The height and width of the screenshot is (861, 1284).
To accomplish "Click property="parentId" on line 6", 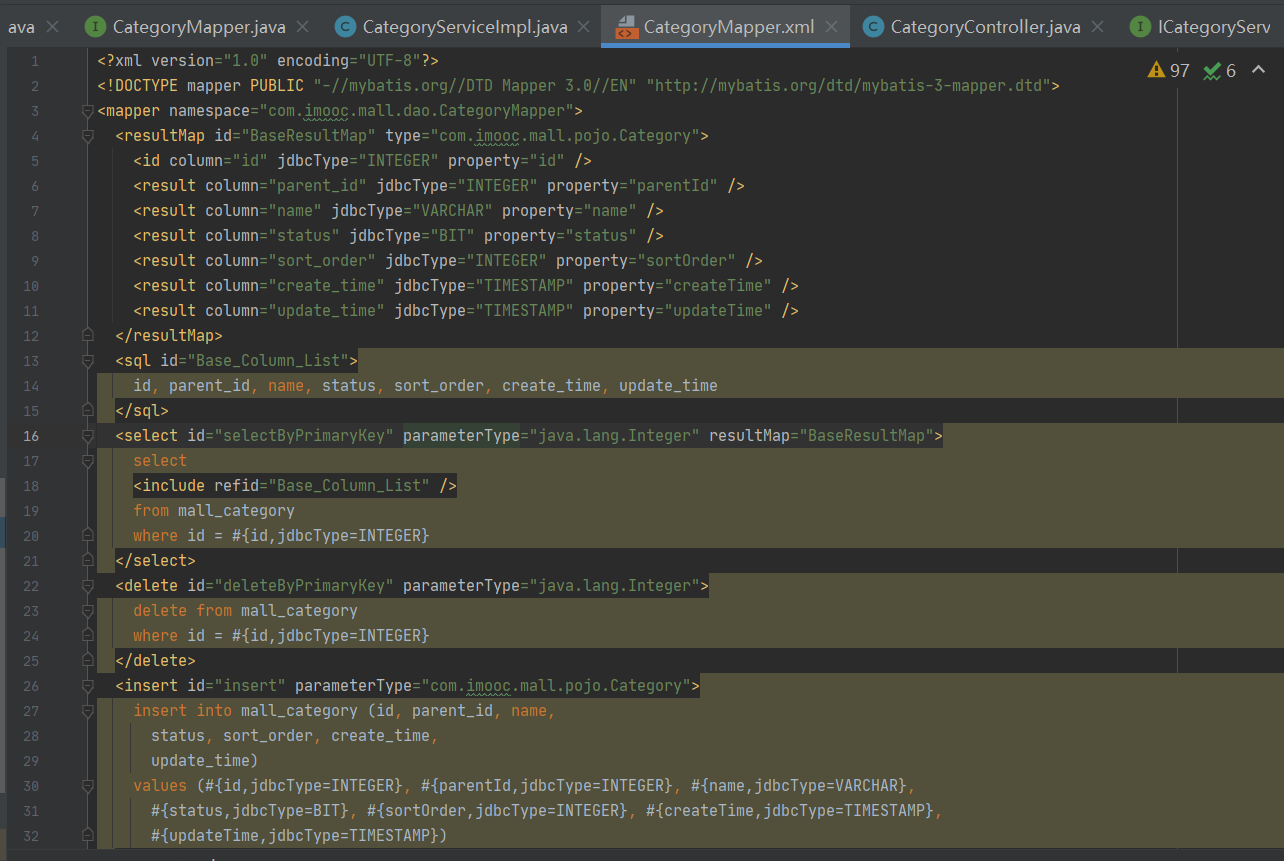I will (x=633, y=186).
